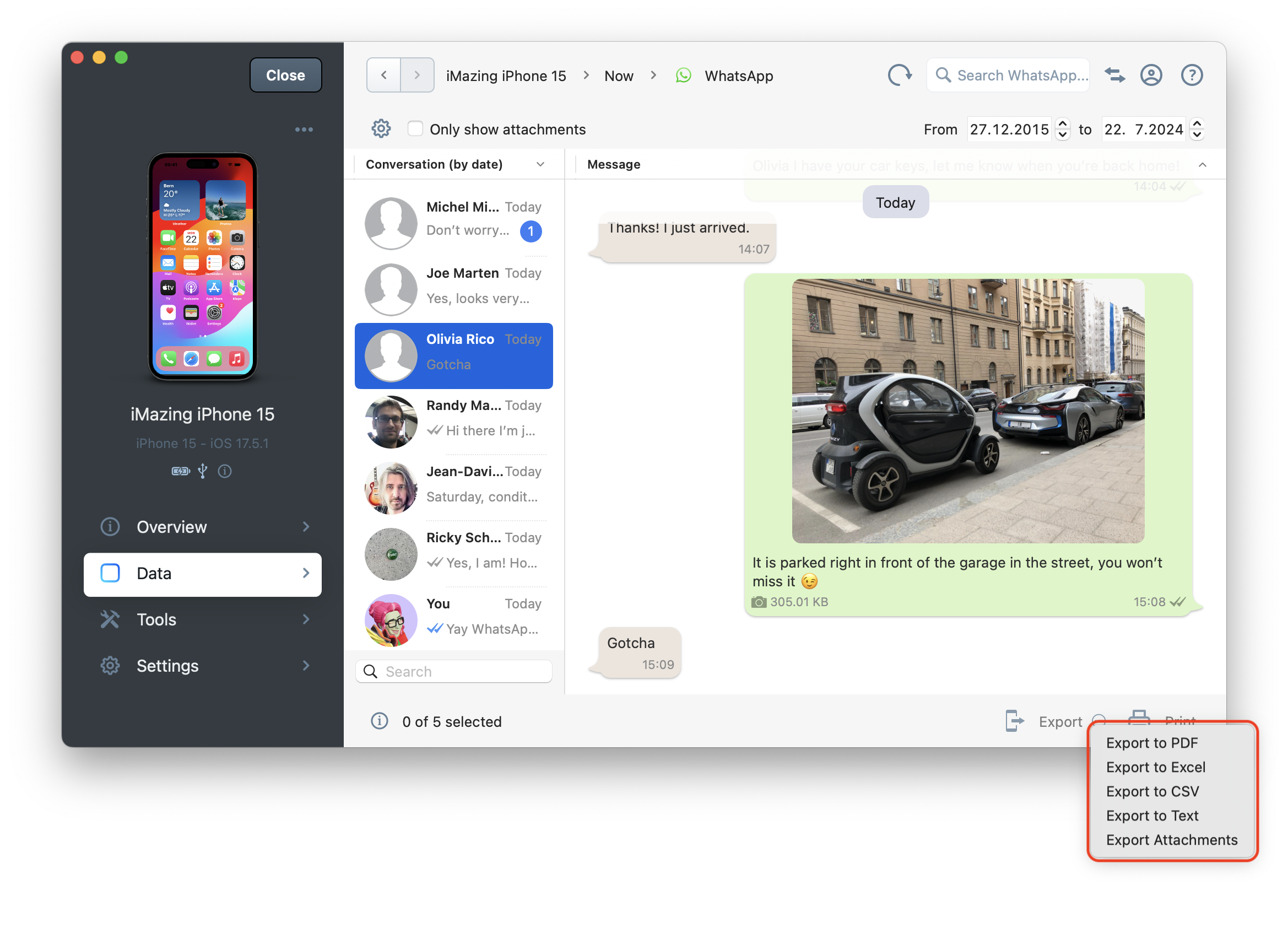Click WhatsApp breadcrumb label
Viewport: 1288px width, 939px height.
click(739, 75)
